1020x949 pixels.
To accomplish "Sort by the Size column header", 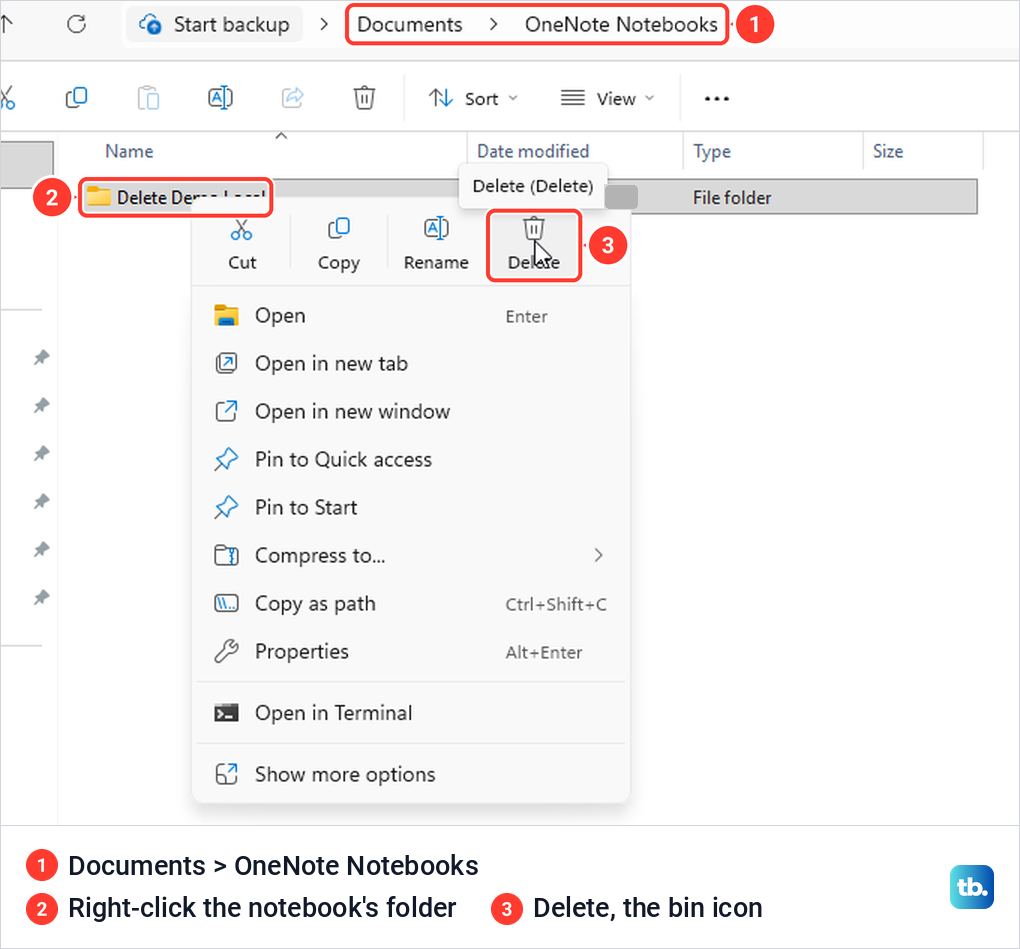I will (x=887, y=152).
